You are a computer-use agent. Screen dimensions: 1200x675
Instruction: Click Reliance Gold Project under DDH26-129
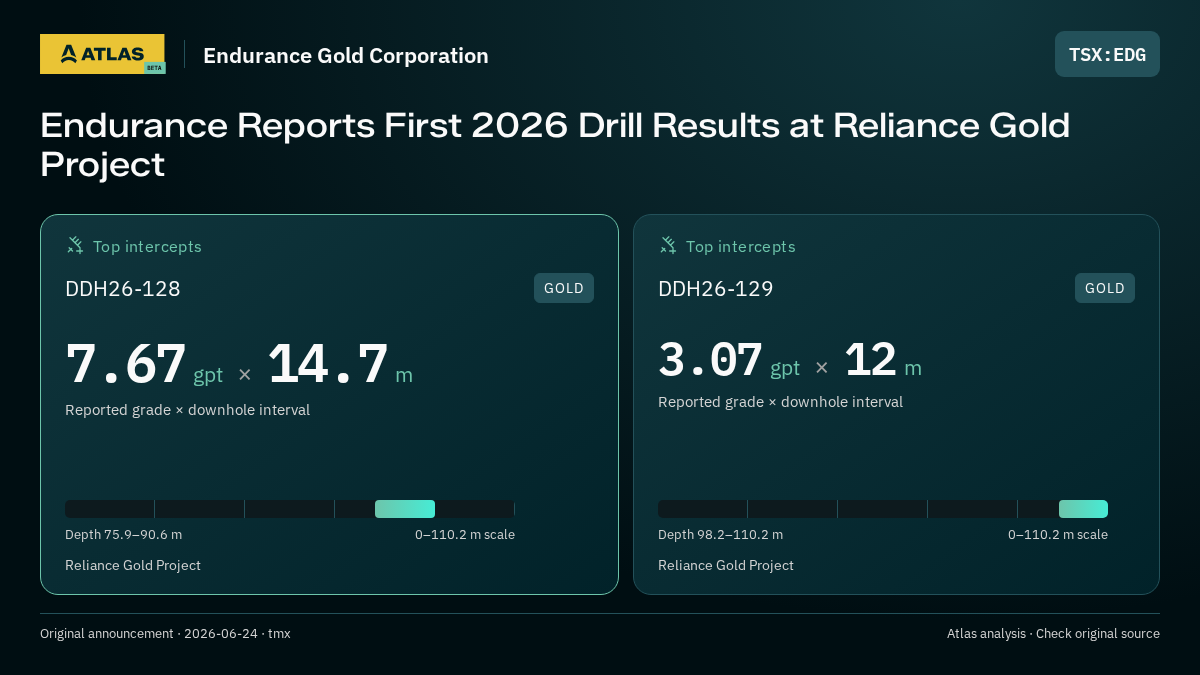coord(726,566)
